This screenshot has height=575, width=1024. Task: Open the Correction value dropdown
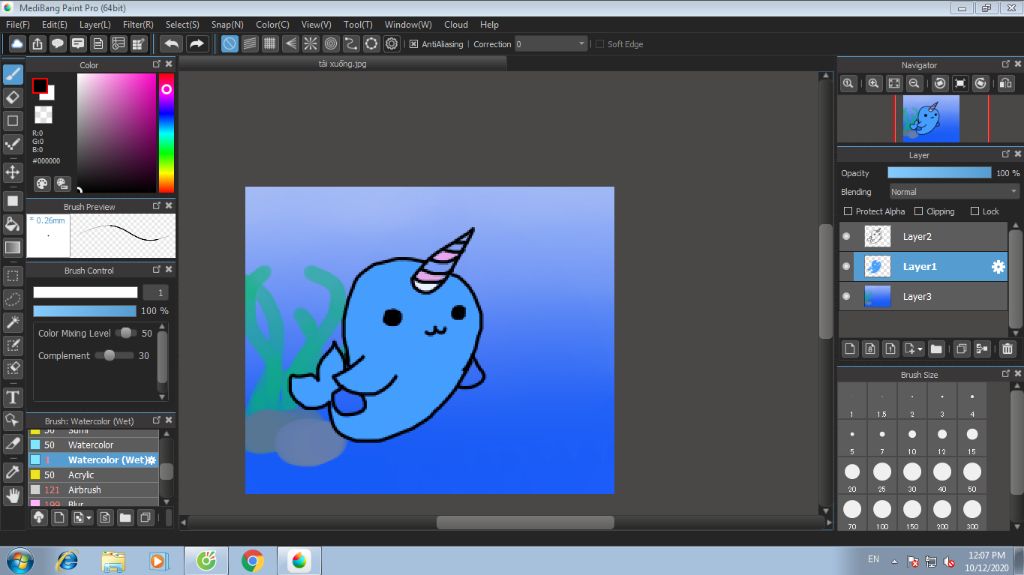point(551,44)
